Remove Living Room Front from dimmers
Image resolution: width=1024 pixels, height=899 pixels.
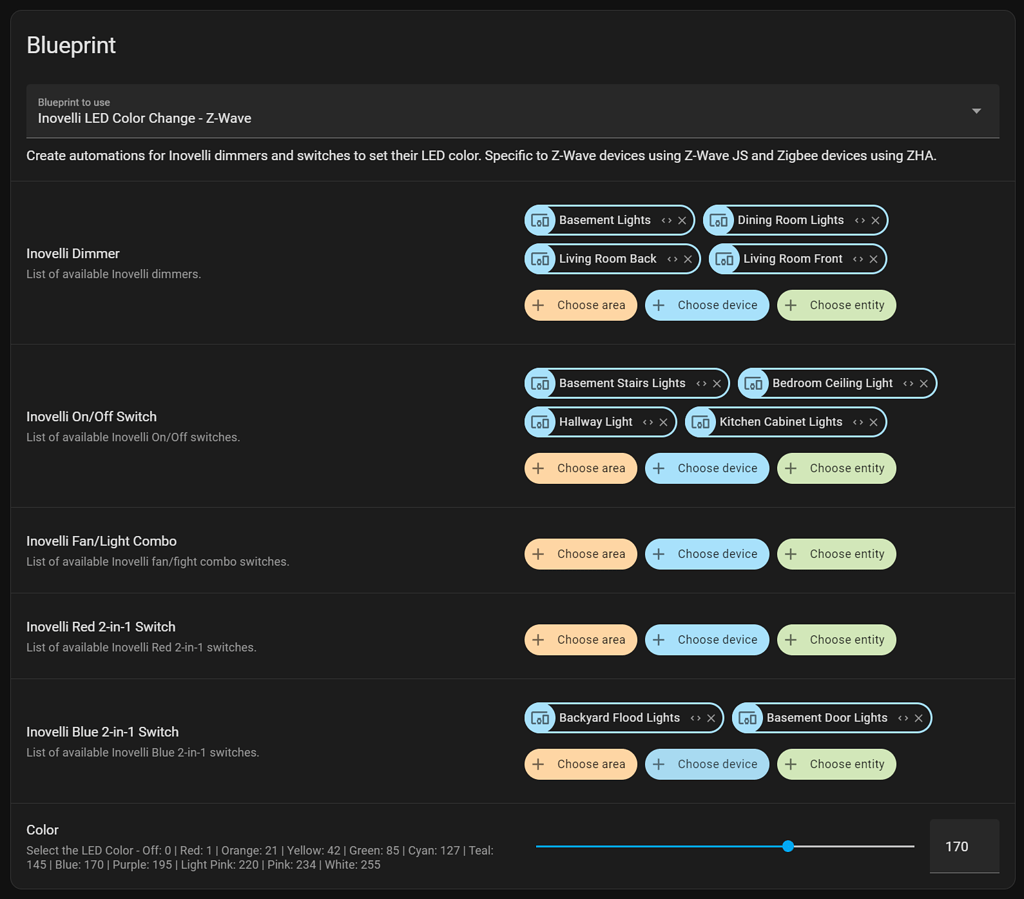click(873, 259)
